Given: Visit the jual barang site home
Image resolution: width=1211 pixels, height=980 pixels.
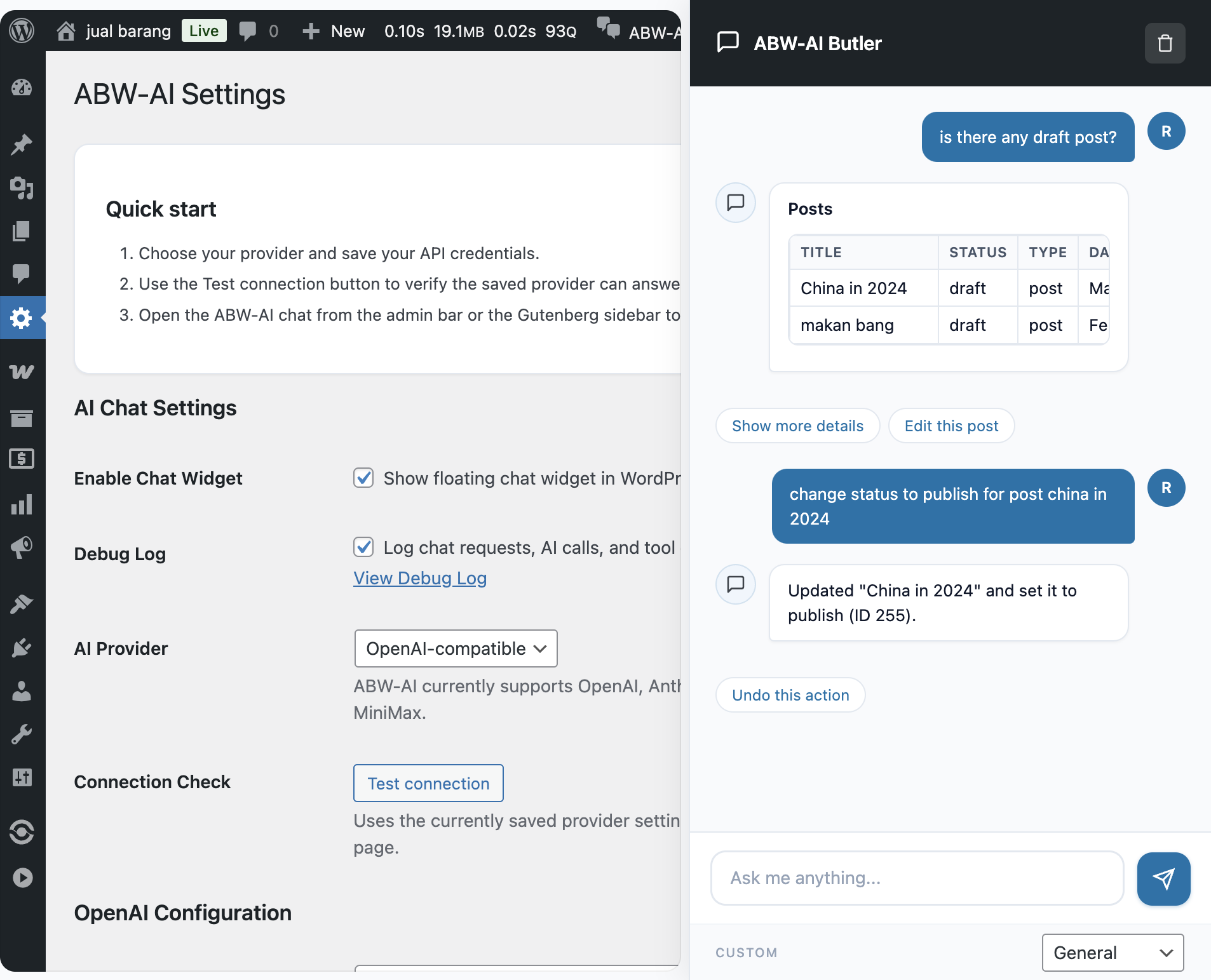Looking at the screenshot, I should point(114,30).
